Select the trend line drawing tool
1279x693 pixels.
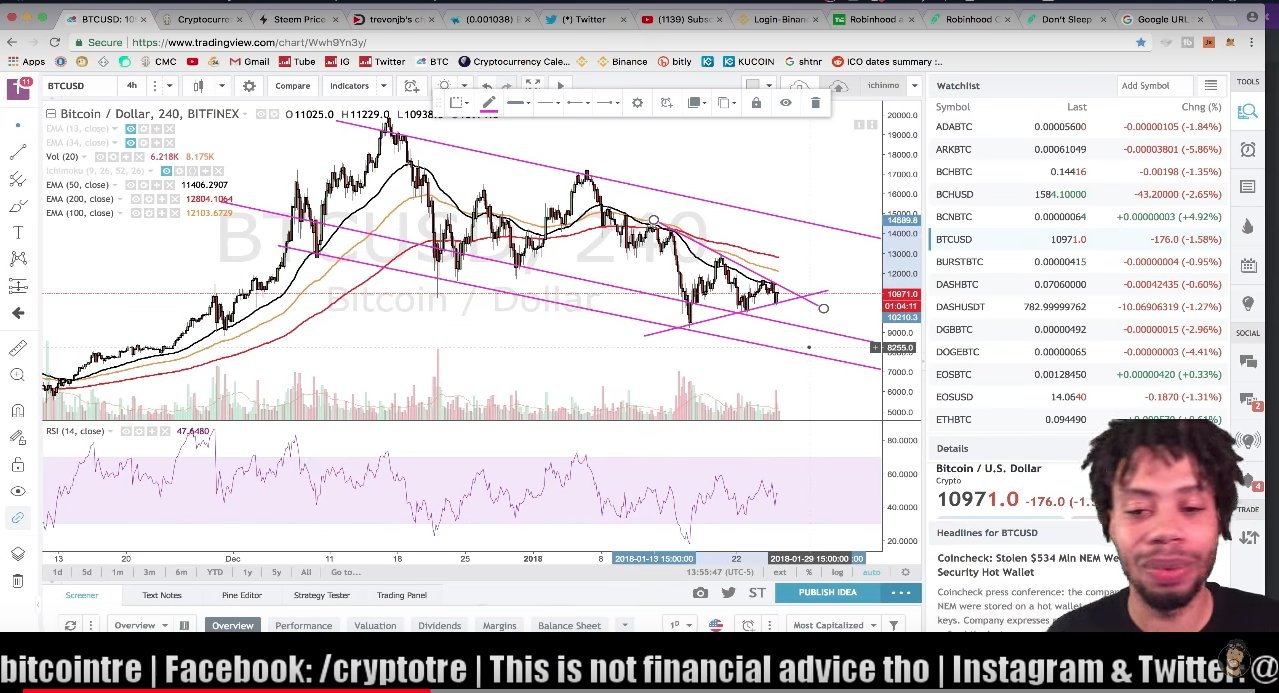coord(18,152)
